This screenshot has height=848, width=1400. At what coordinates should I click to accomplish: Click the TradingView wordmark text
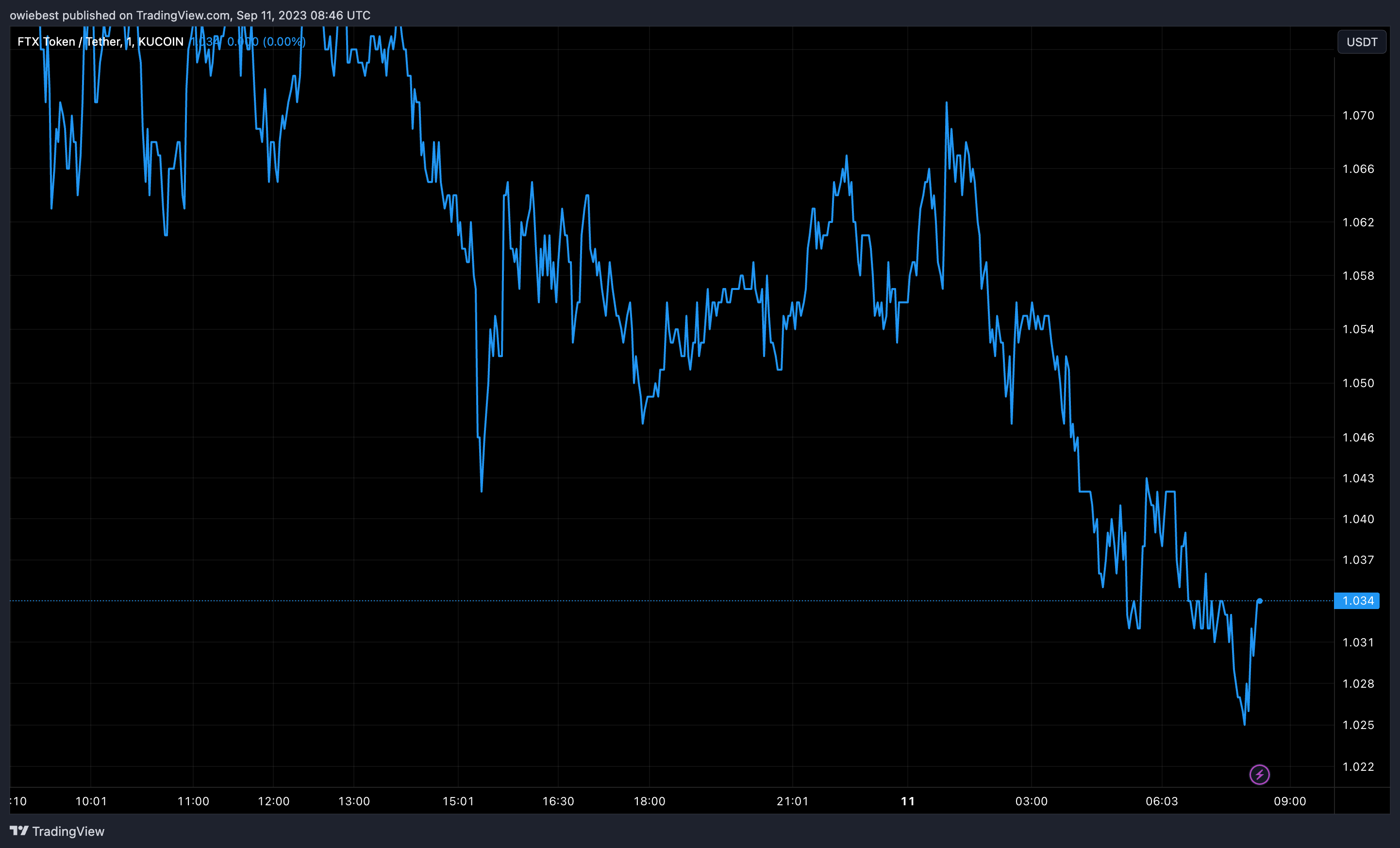(x=68, y=831)
